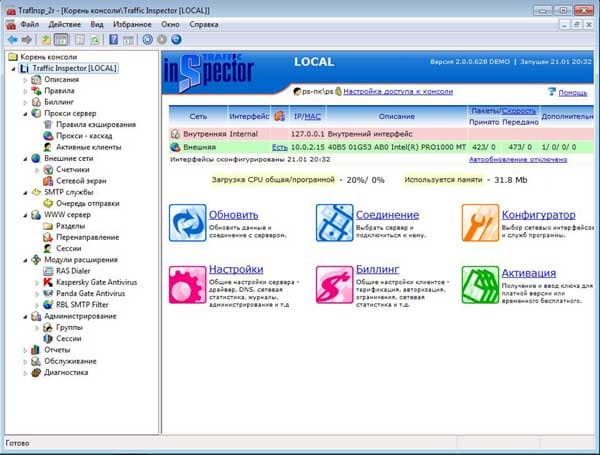
Task: Select Корень консоли root node
Action: (49, 57)
